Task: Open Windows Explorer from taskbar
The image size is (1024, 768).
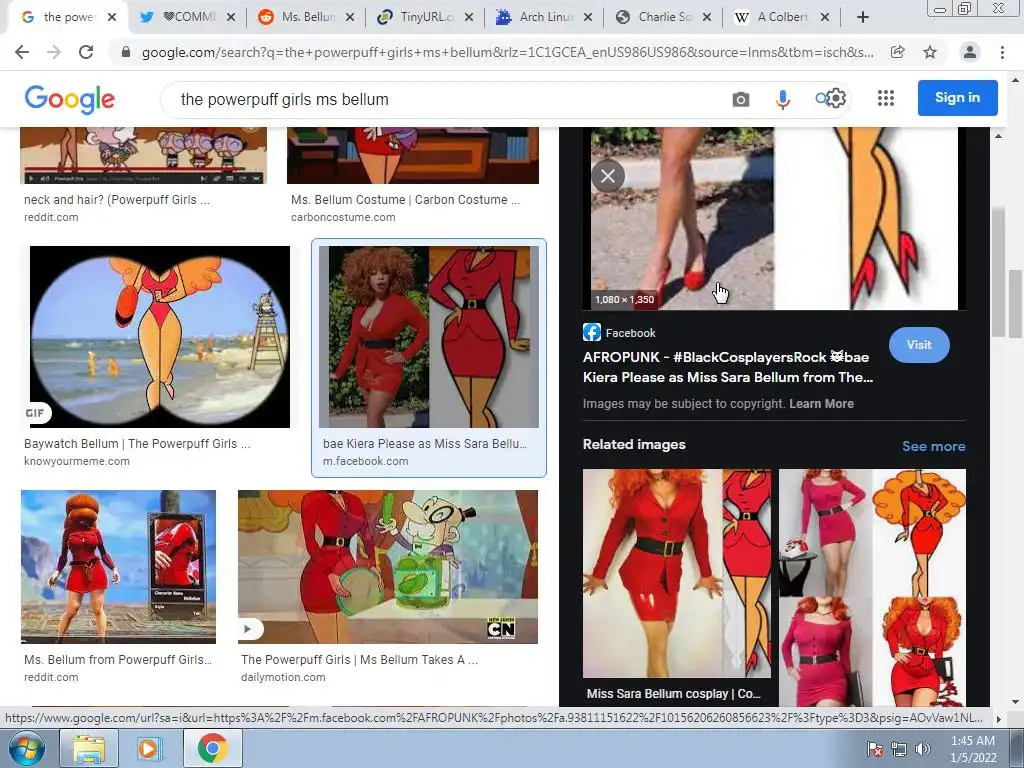Action: (x=88, y=748)
